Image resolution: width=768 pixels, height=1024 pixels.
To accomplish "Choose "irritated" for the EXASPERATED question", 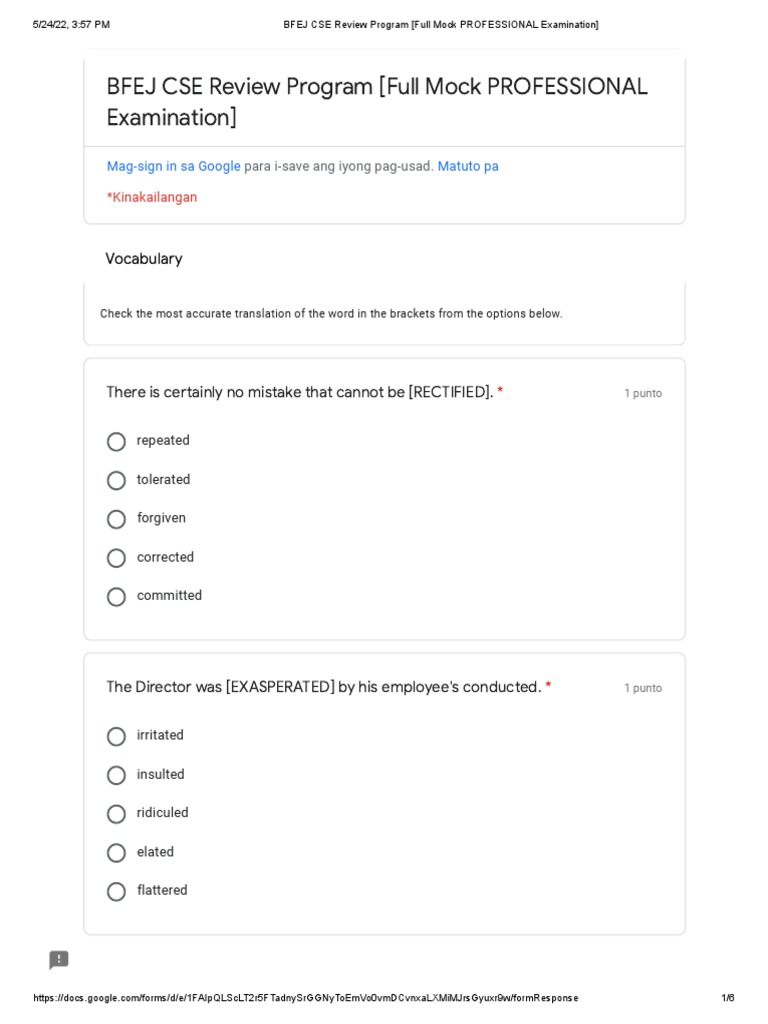I will [x=117, y=737].
